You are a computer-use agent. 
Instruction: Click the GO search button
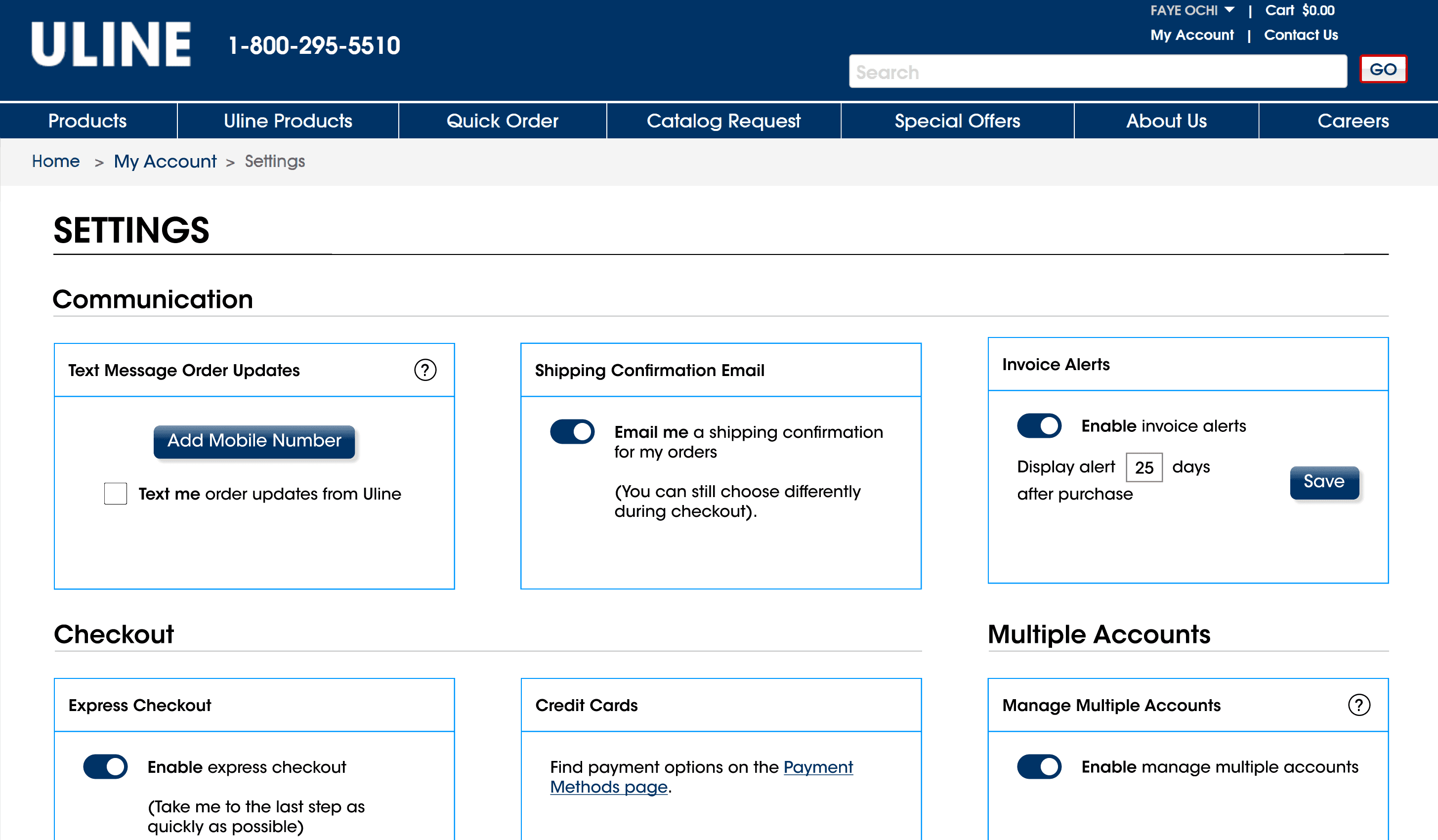1383,70
